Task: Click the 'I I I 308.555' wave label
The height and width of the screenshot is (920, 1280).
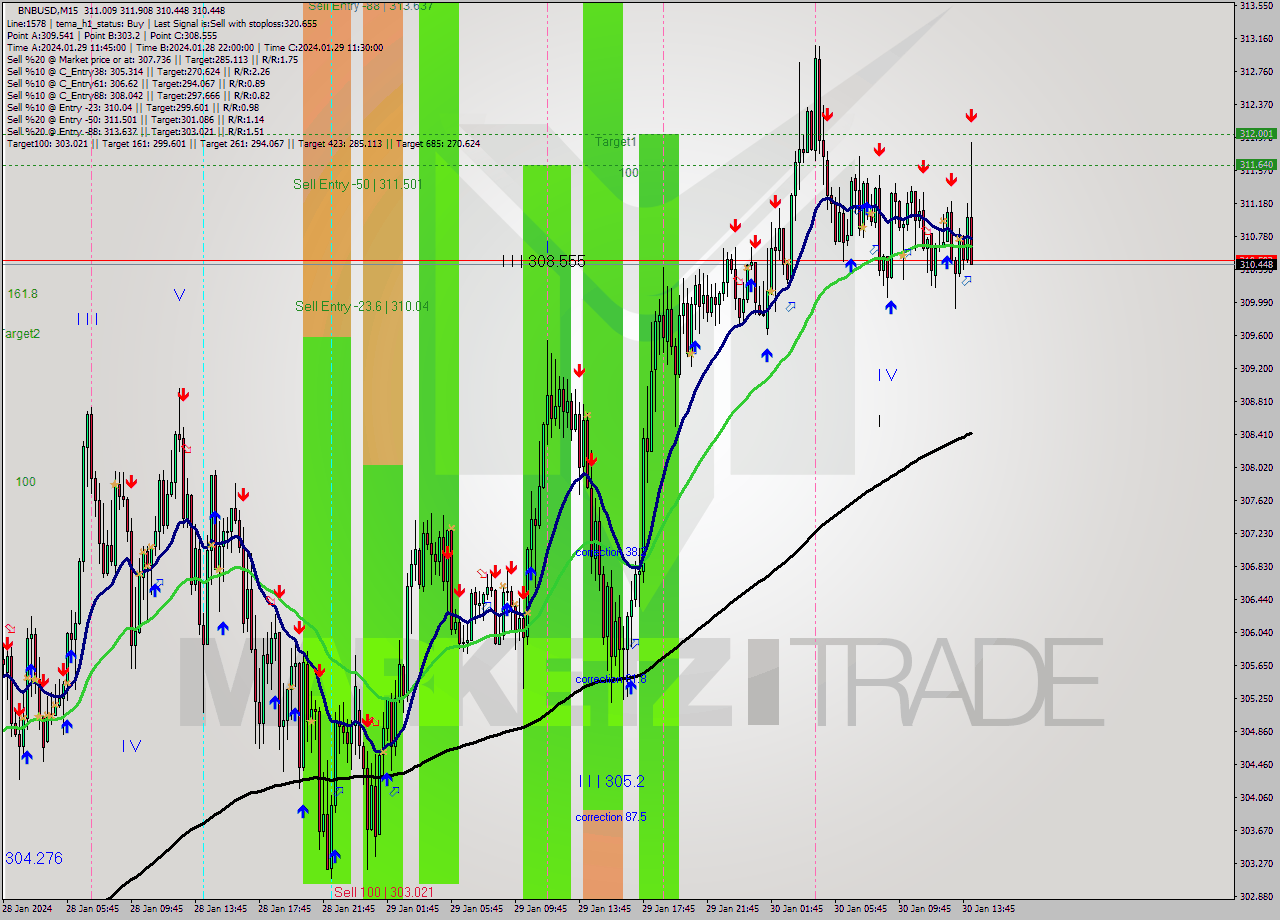Action: point(543,261)
